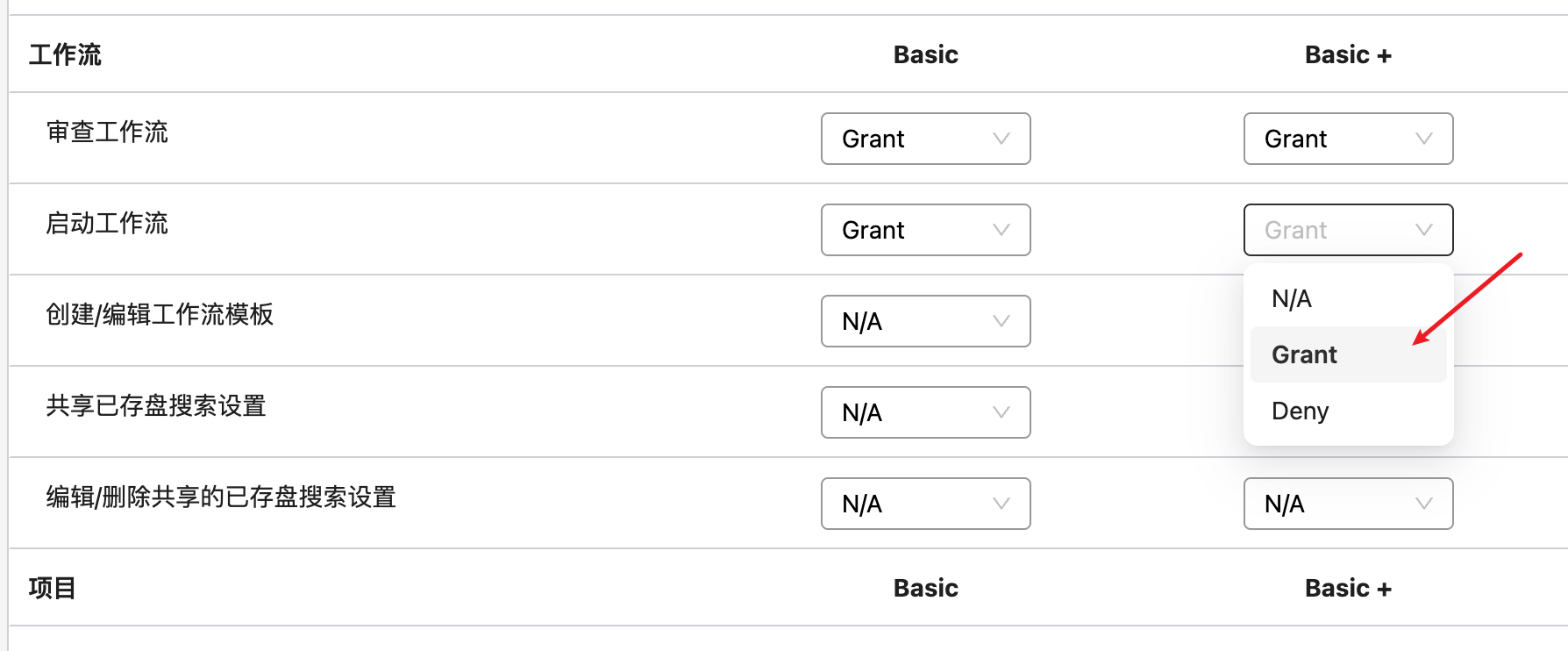Click the 共享已存盘搜索设置 permission label
Viewport: 1568px width, 651px height.
156,406
